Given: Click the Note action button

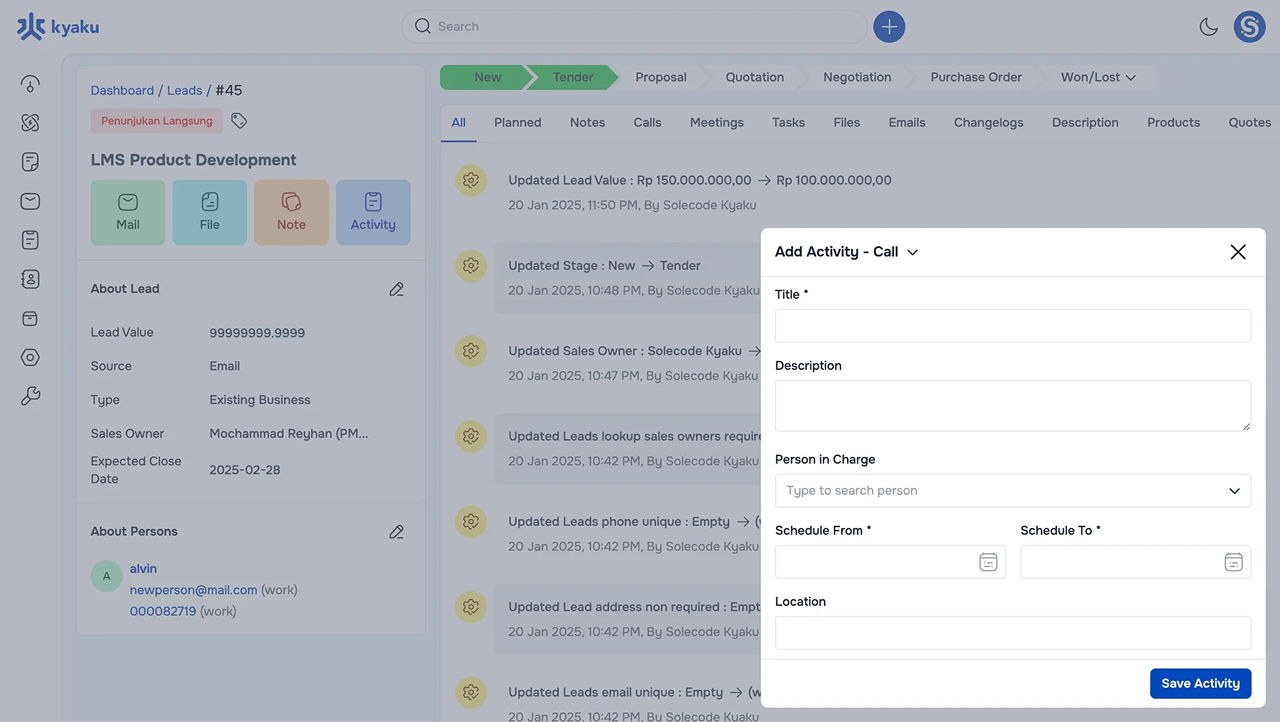Looking at the screenshot, I should click(291, 212).
